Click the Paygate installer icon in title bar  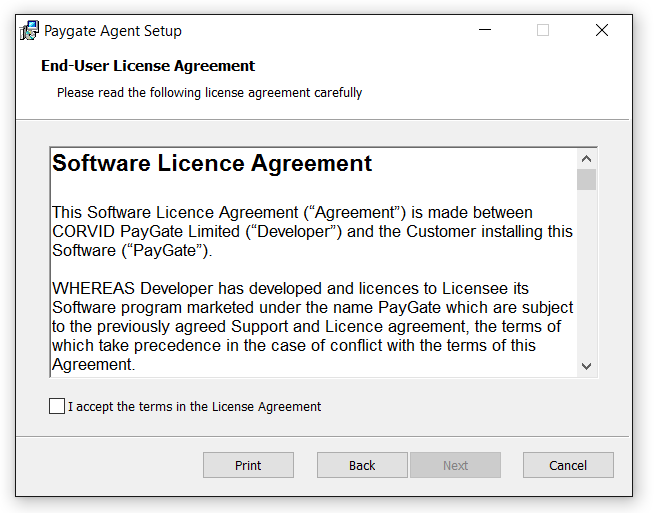coord(29,30)
